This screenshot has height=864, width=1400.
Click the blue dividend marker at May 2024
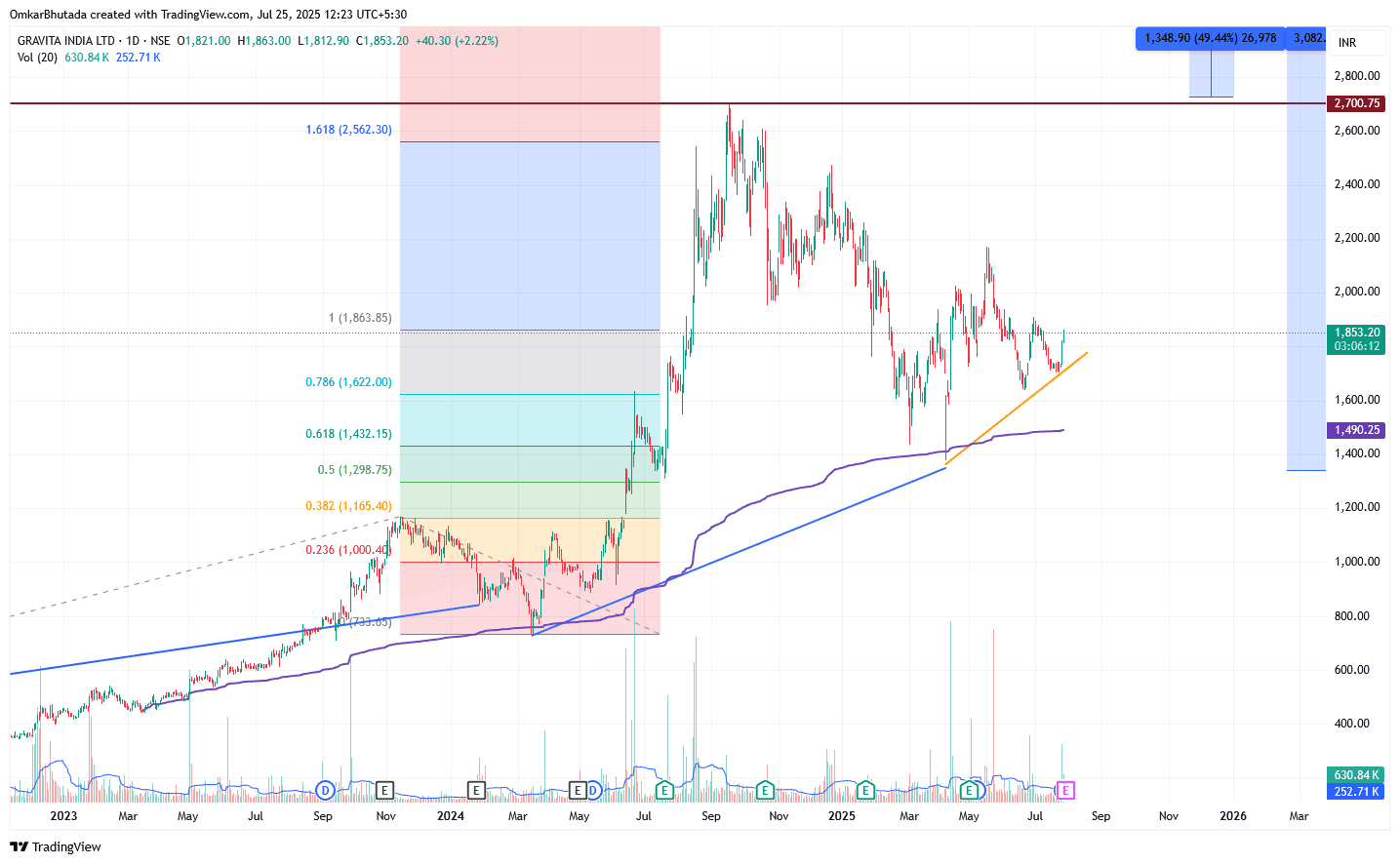click(x=593, y=790)
